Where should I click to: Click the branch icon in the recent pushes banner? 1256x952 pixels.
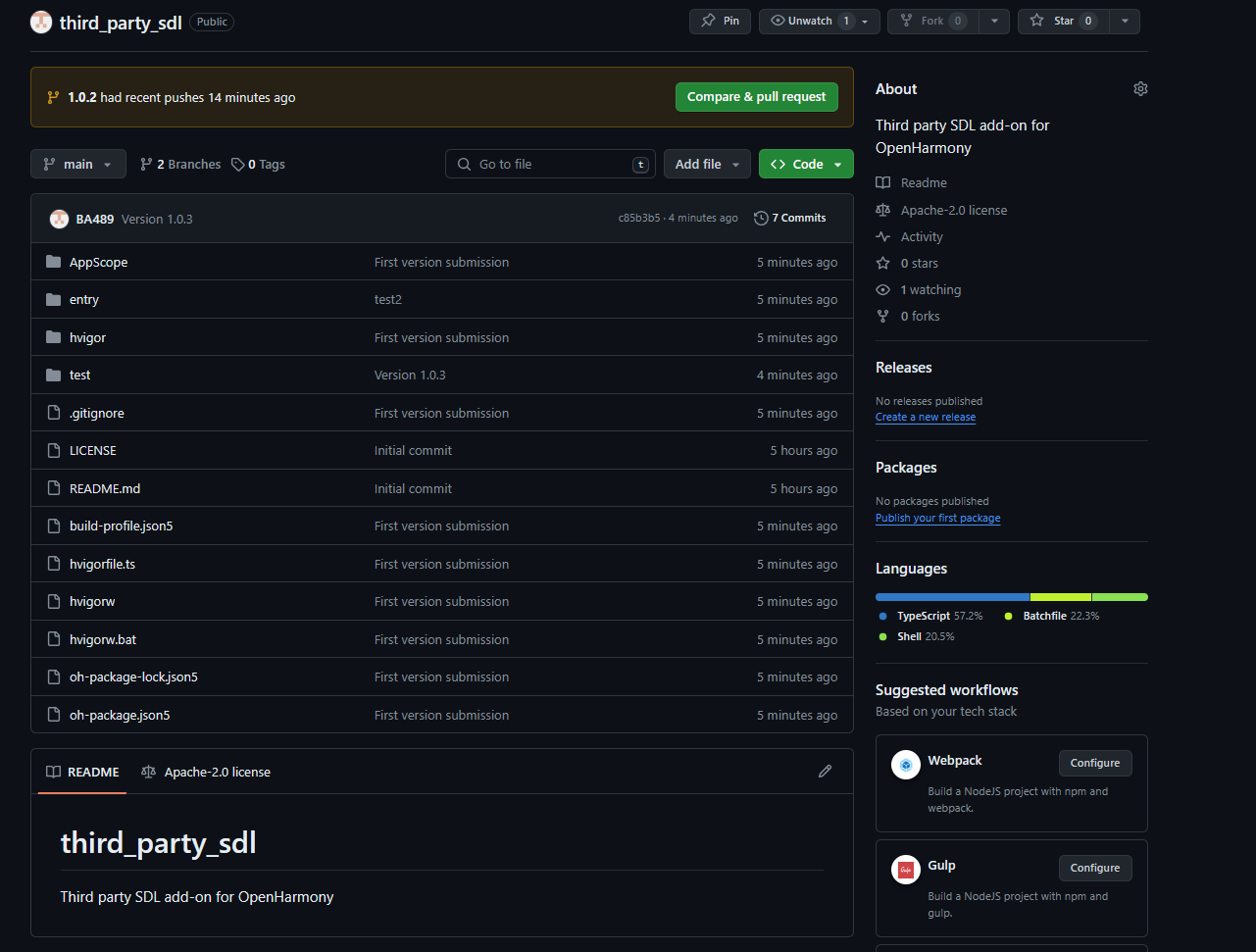[x=53, y=97]
